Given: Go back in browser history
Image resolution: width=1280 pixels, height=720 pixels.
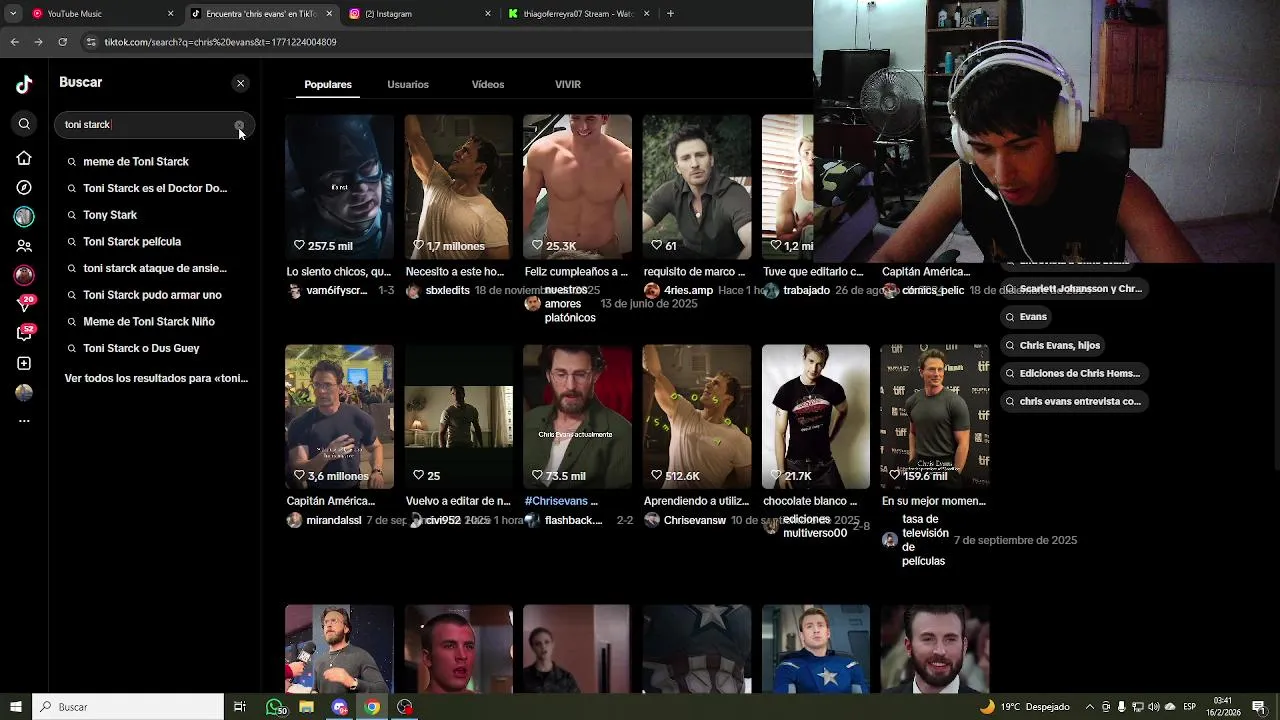Looking at the screenshot, I should coord(14,42).
